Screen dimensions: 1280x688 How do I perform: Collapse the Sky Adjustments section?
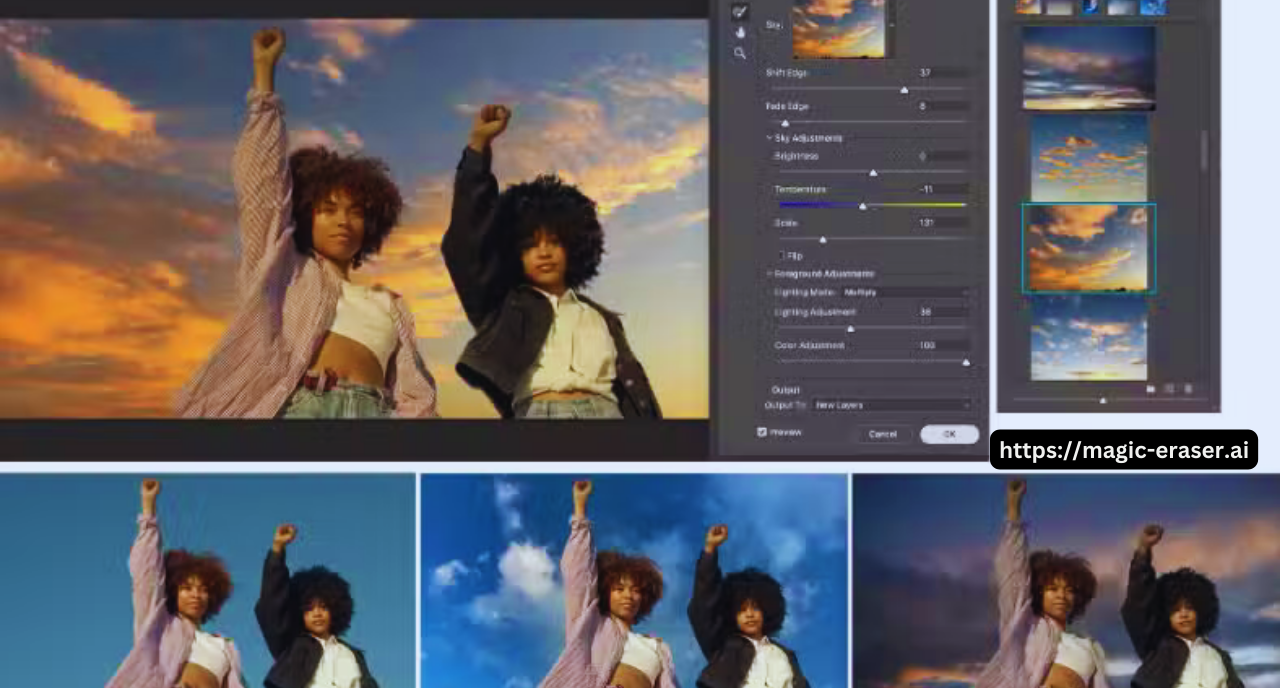[769, 138]
